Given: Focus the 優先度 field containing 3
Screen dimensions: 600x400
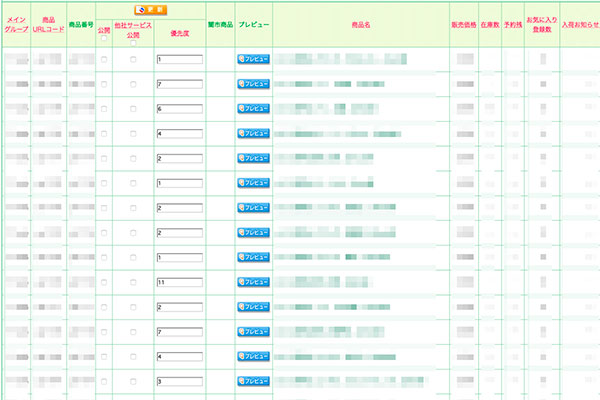Looking at the screenshot, I should (x=179, y=382).
